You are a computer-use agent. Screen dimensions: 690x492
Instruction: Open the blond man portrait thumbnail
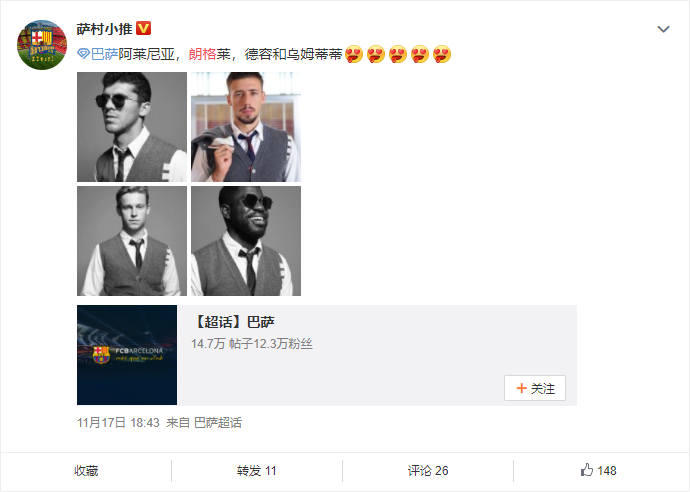click(132, 241)
